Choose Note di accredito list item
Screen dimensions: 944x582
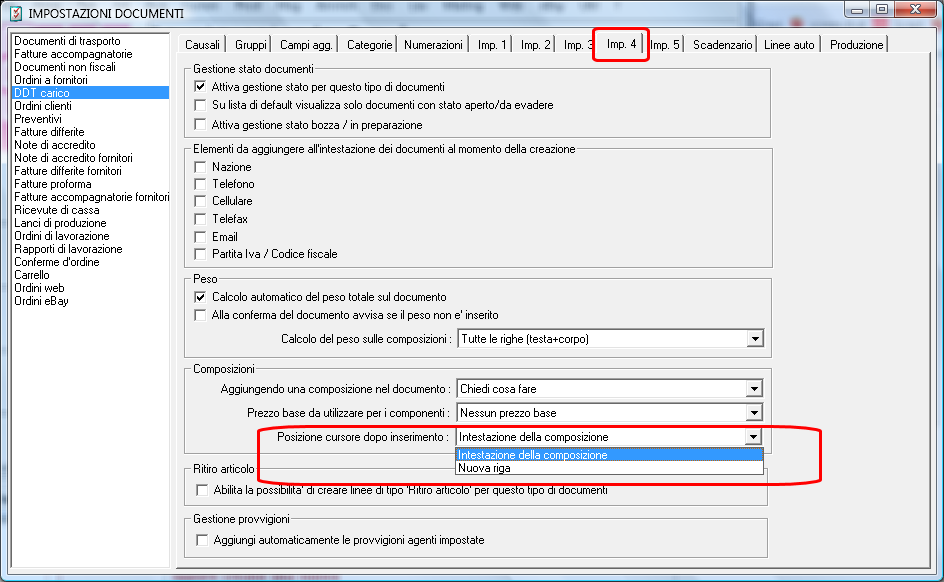point(90,145)
